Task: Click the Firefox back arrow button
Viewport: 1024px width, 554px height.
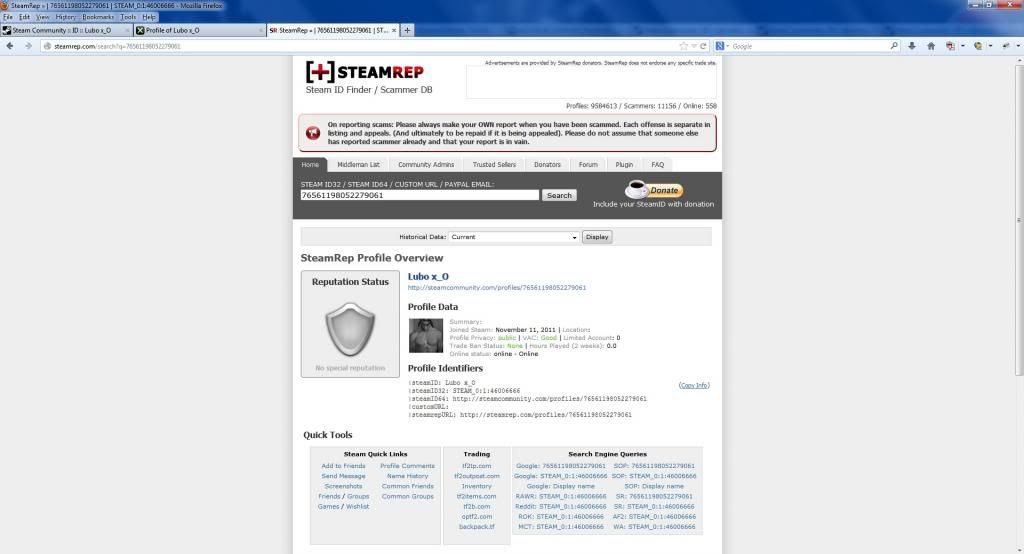Action: click(x=10, y=46)
